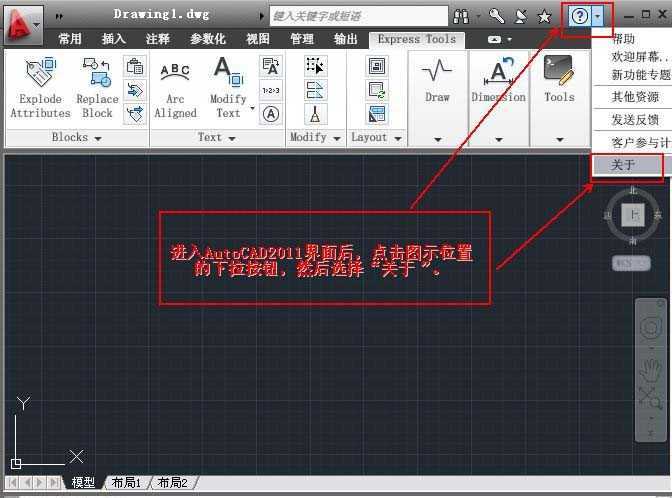Expand the Draw panel arrow
This screenshot has width=672, height=498.
click(x=438, y=139)
